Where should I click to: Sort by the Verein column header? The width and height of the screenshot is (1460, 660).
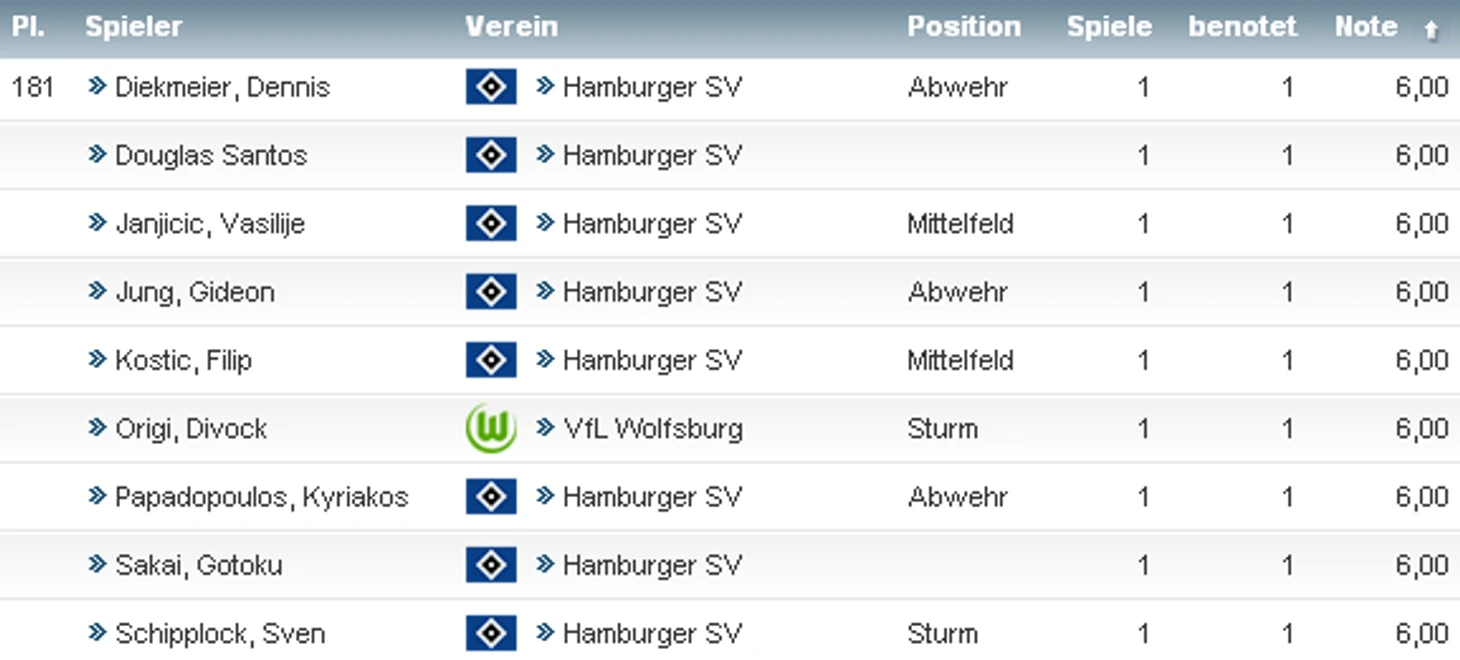[511, 27]
